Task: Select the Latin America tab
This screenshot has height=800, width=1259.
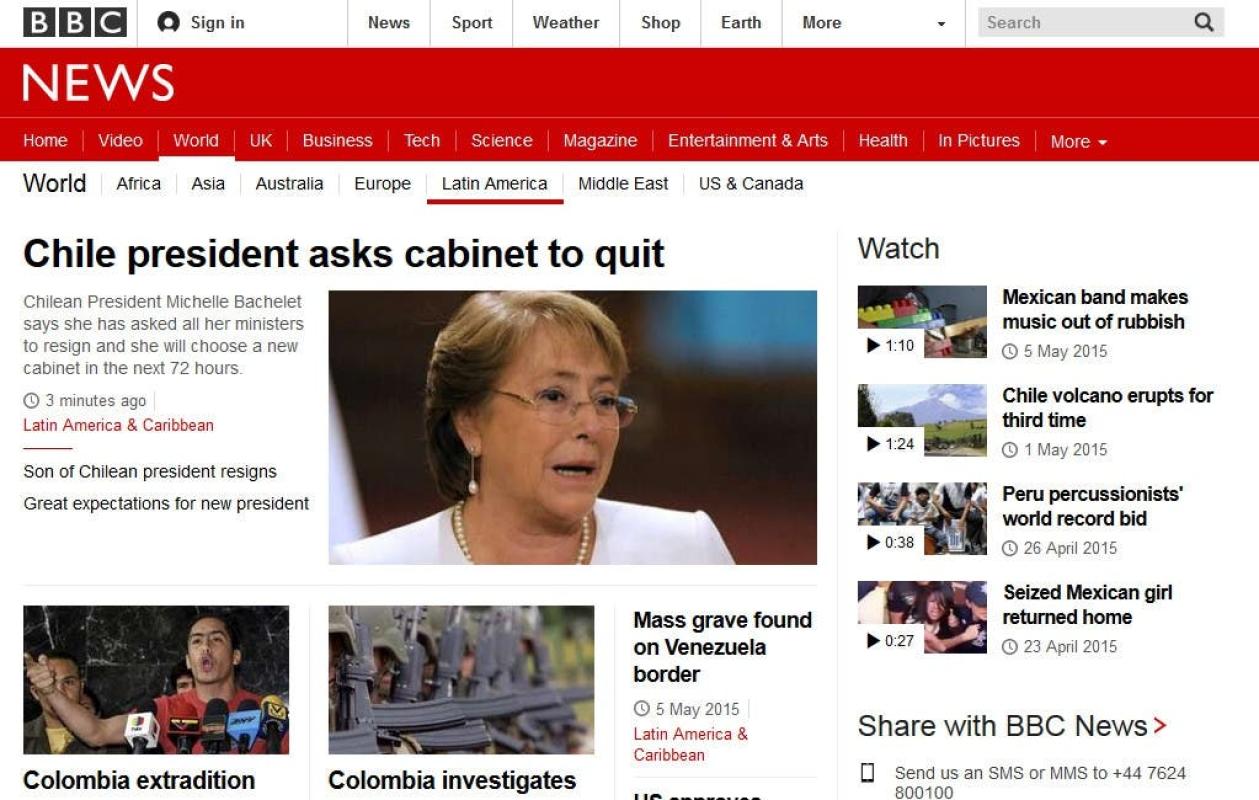Action: click(495, 183)
